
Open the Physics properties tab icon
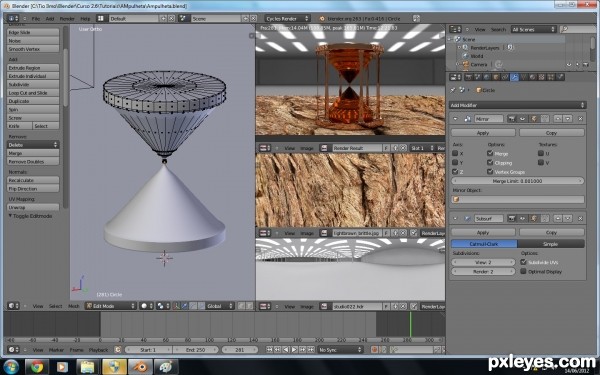pos(560,77)
